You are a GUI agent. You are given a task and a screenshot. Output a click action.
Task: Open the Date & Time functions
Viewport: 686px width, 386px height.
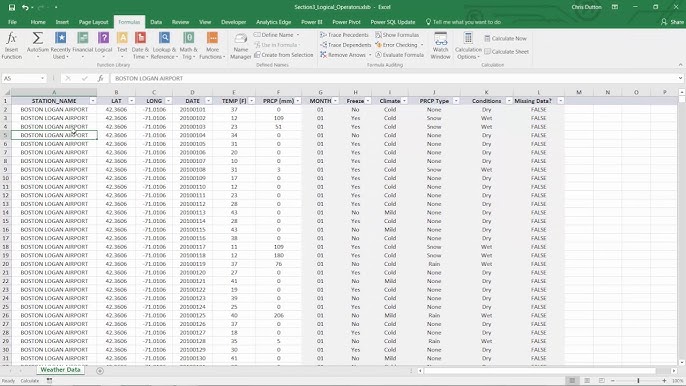pyautogui.click(x=140, y=45)
